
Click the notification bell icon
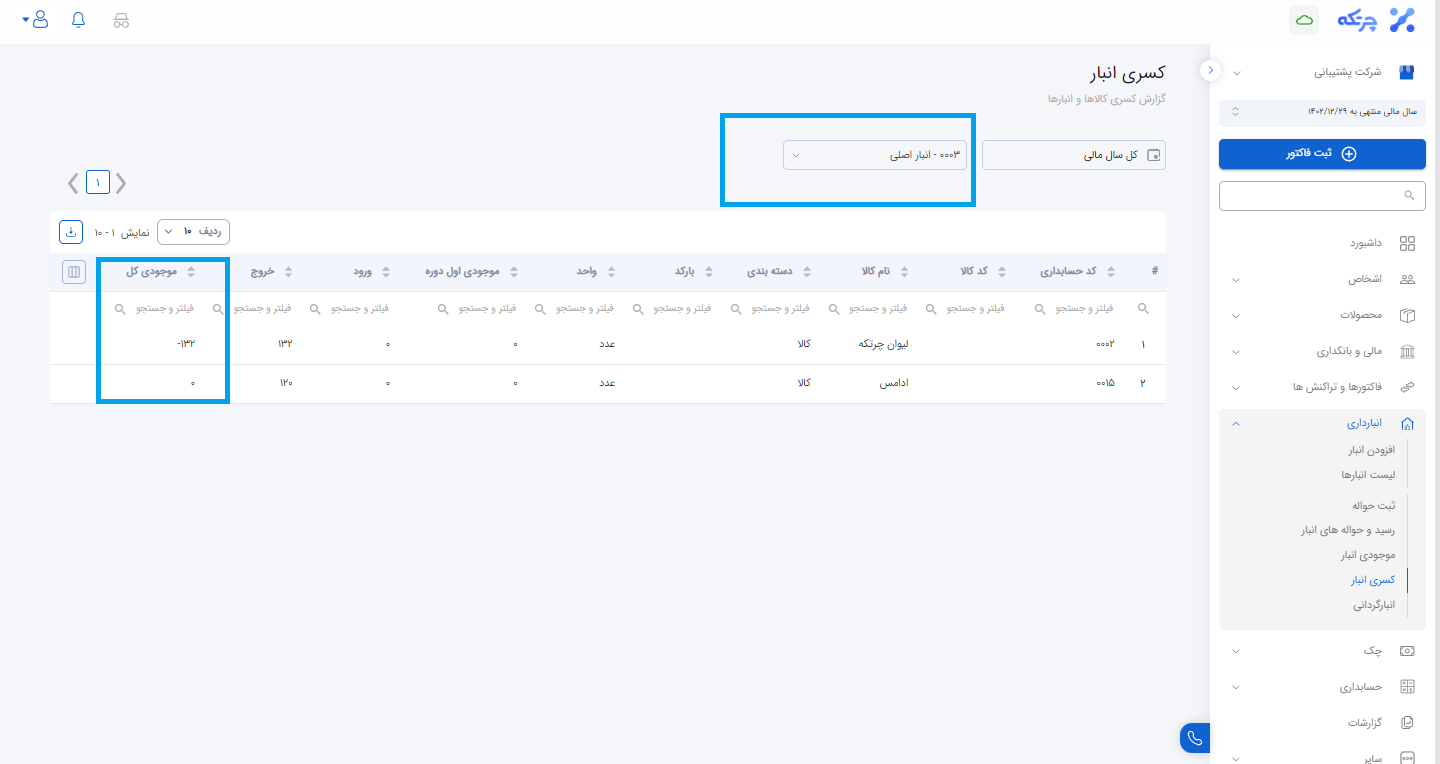click(x=79, y=20)
